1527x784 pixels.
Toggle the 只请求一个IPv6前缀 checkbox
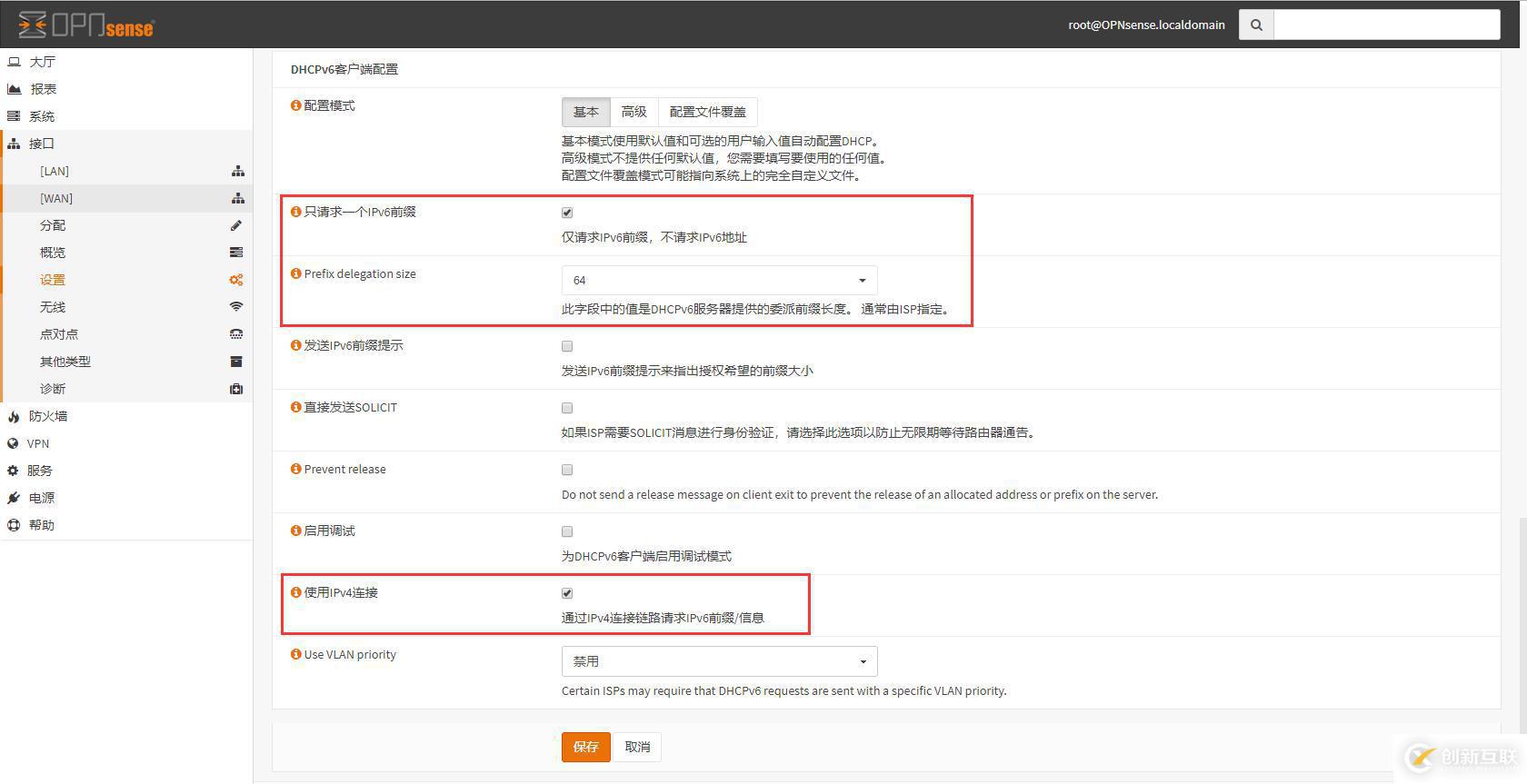[567, 213]
